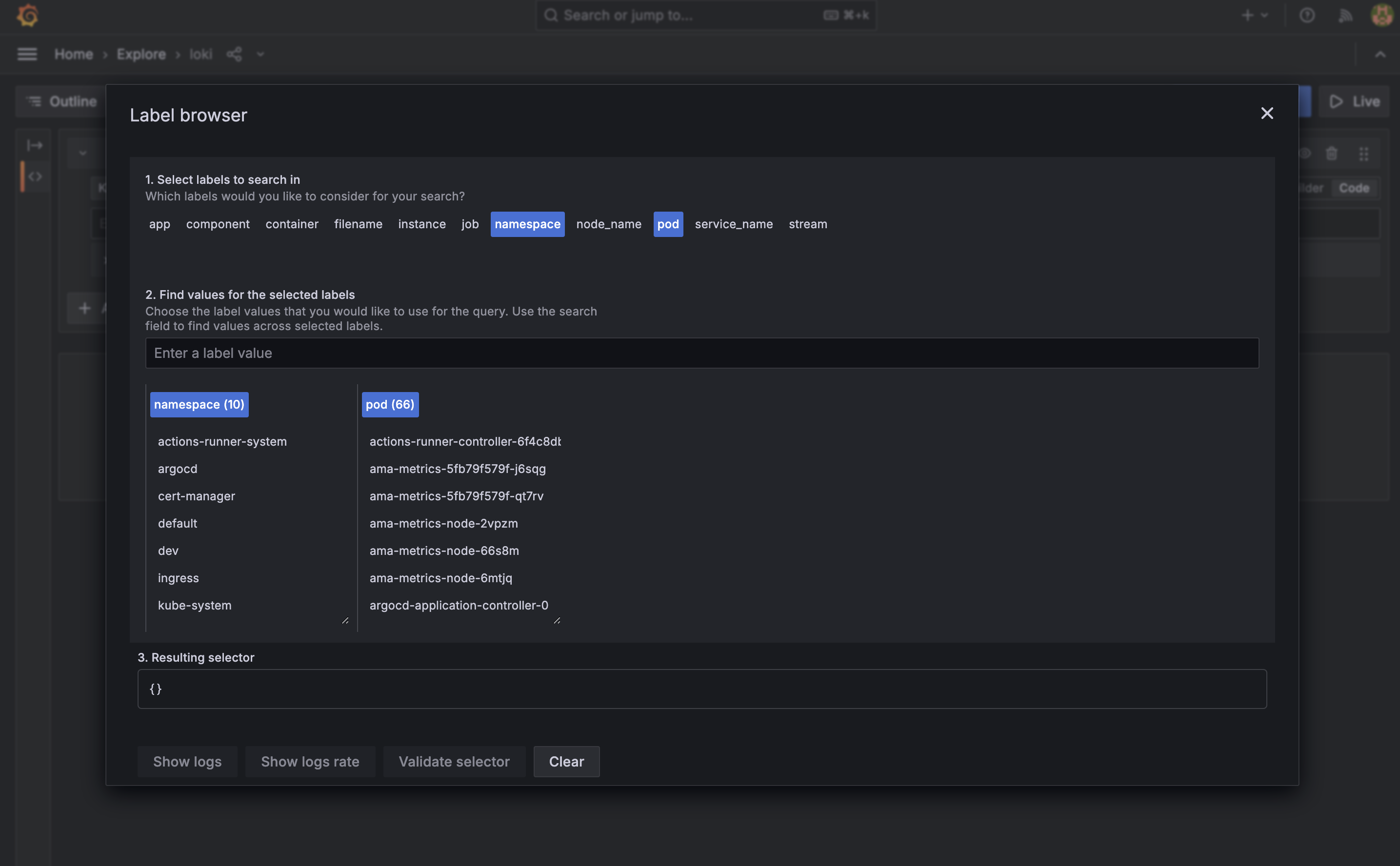Click the share icon next to loki
The image size is (1400, 866).
point(234,55)
